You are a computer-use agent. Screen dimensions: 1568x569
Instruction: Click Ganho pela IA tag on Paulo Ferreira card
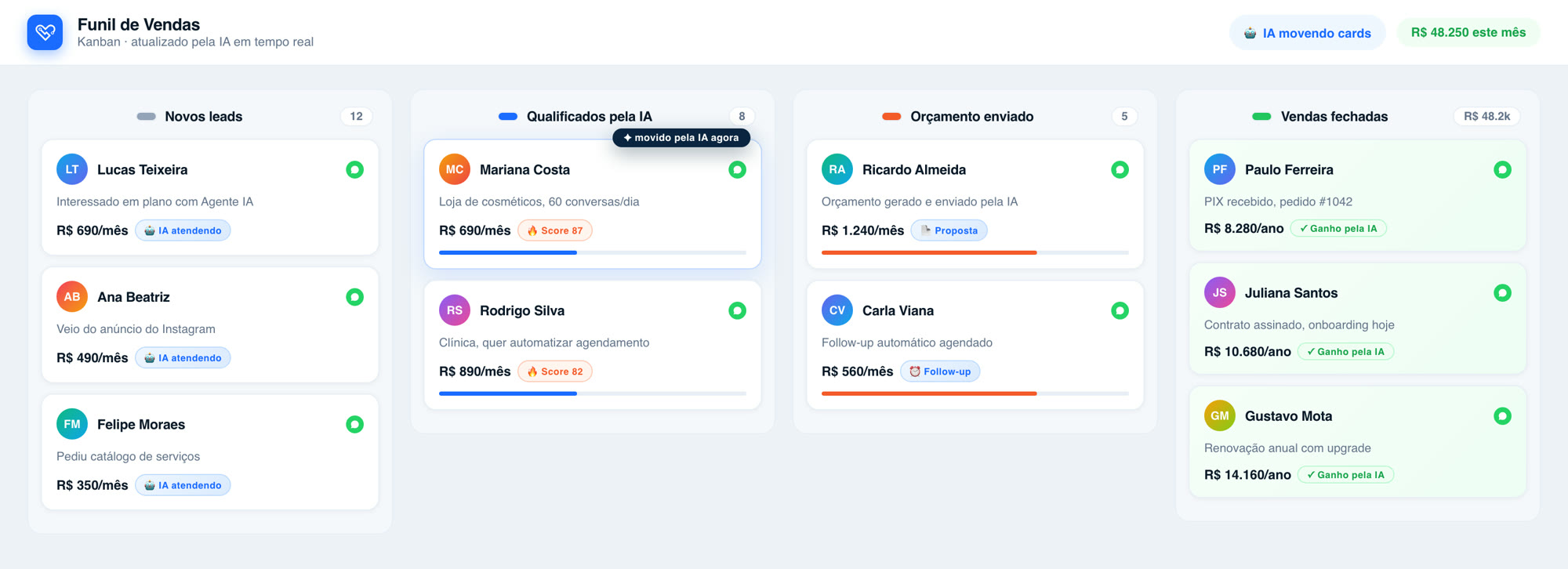click(1338, 229)
